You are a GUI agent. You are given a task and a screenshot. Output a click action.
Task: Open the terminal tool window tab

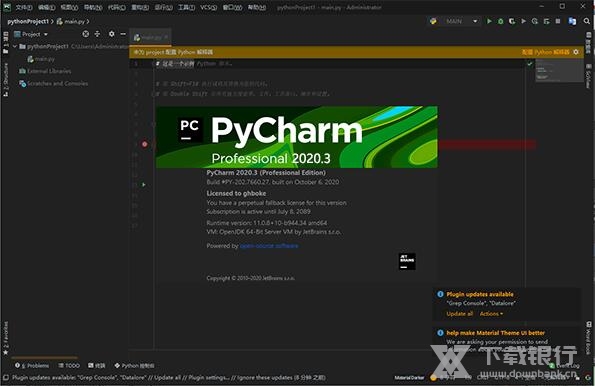(96, 366)
